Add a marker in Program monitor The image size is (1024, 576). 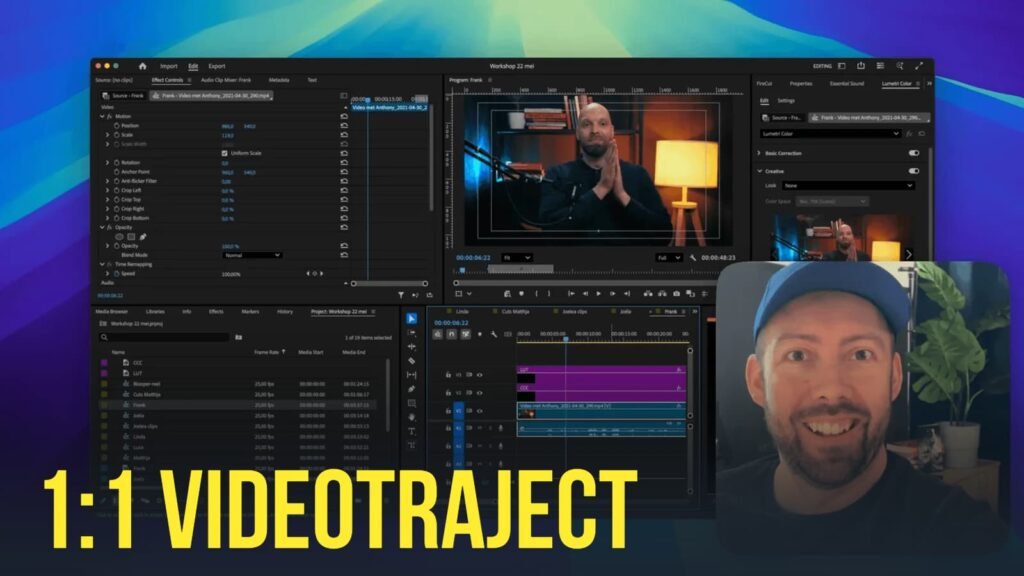click(x=521, y=294)
